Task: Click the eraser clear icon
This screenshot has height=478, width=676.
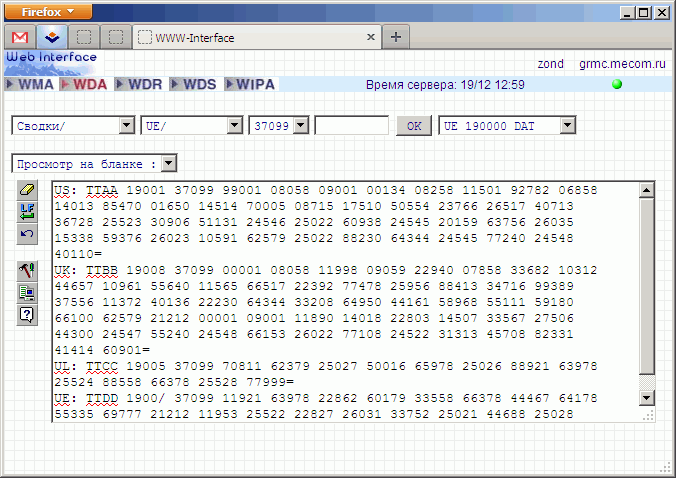Action: [27, 190]
